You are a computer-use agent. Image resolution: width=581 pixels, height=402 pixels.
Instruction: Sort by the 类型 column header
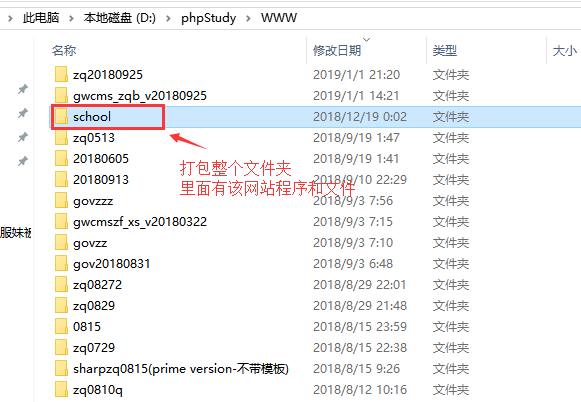pyautogui.click(x=444, y=50)
